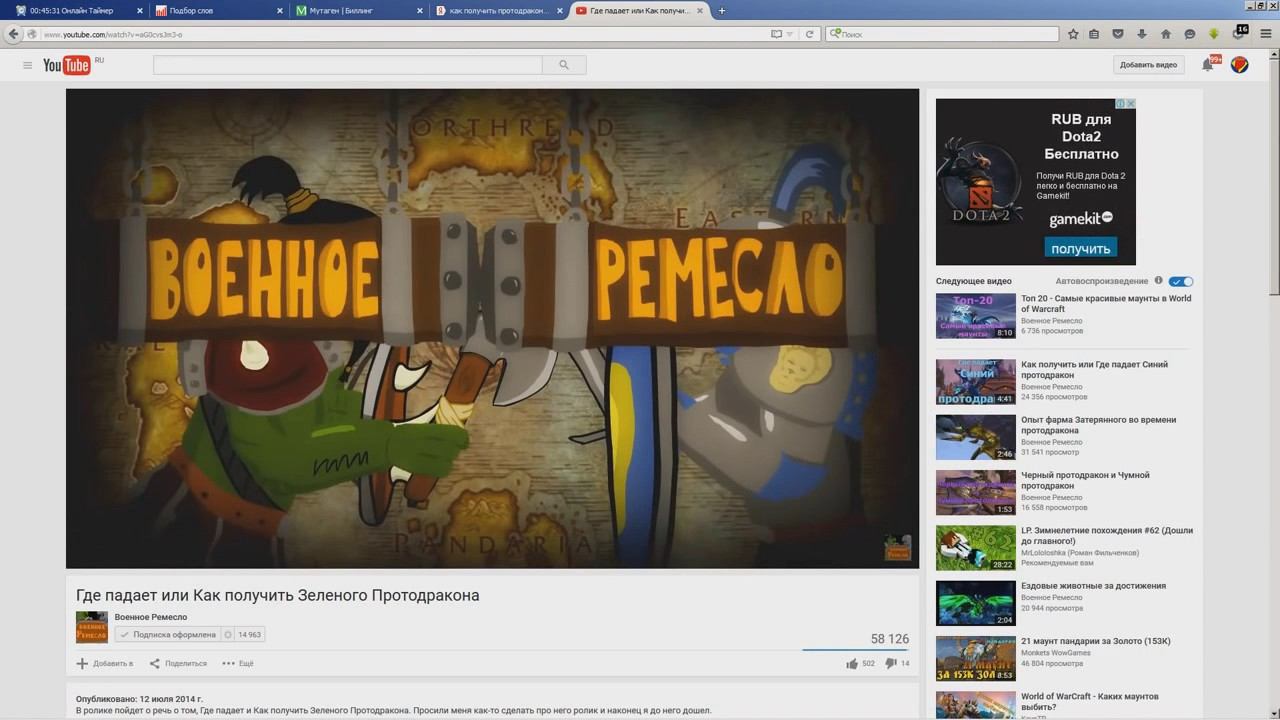Image resolution: width=1280 pixels, height=720 pixels.
Task: Focus the browser address bar
Action: pyautogui.click(x=405, y=34)
